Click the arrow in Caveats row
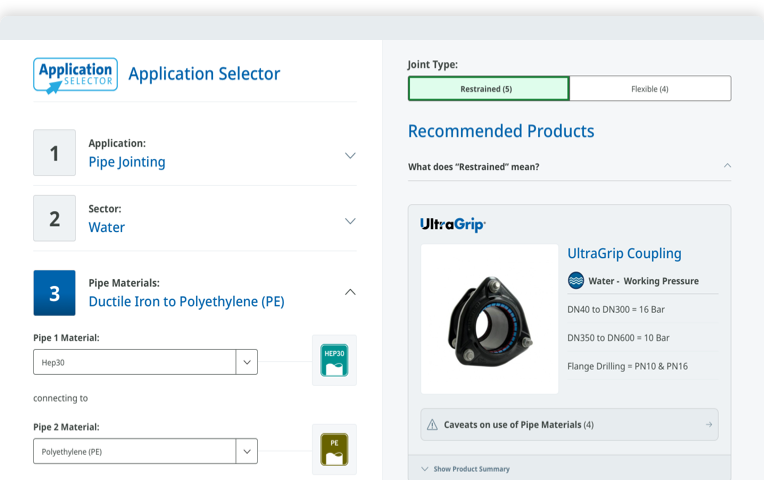 [x=709, y=425]
